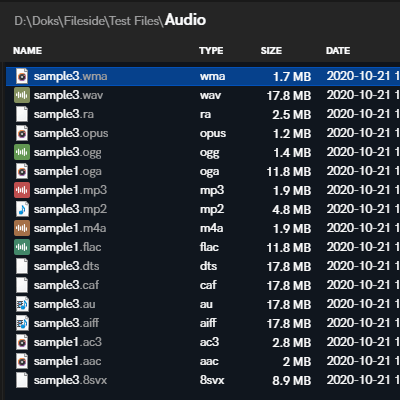Select the sample3.8svx file name

point(70,380)
